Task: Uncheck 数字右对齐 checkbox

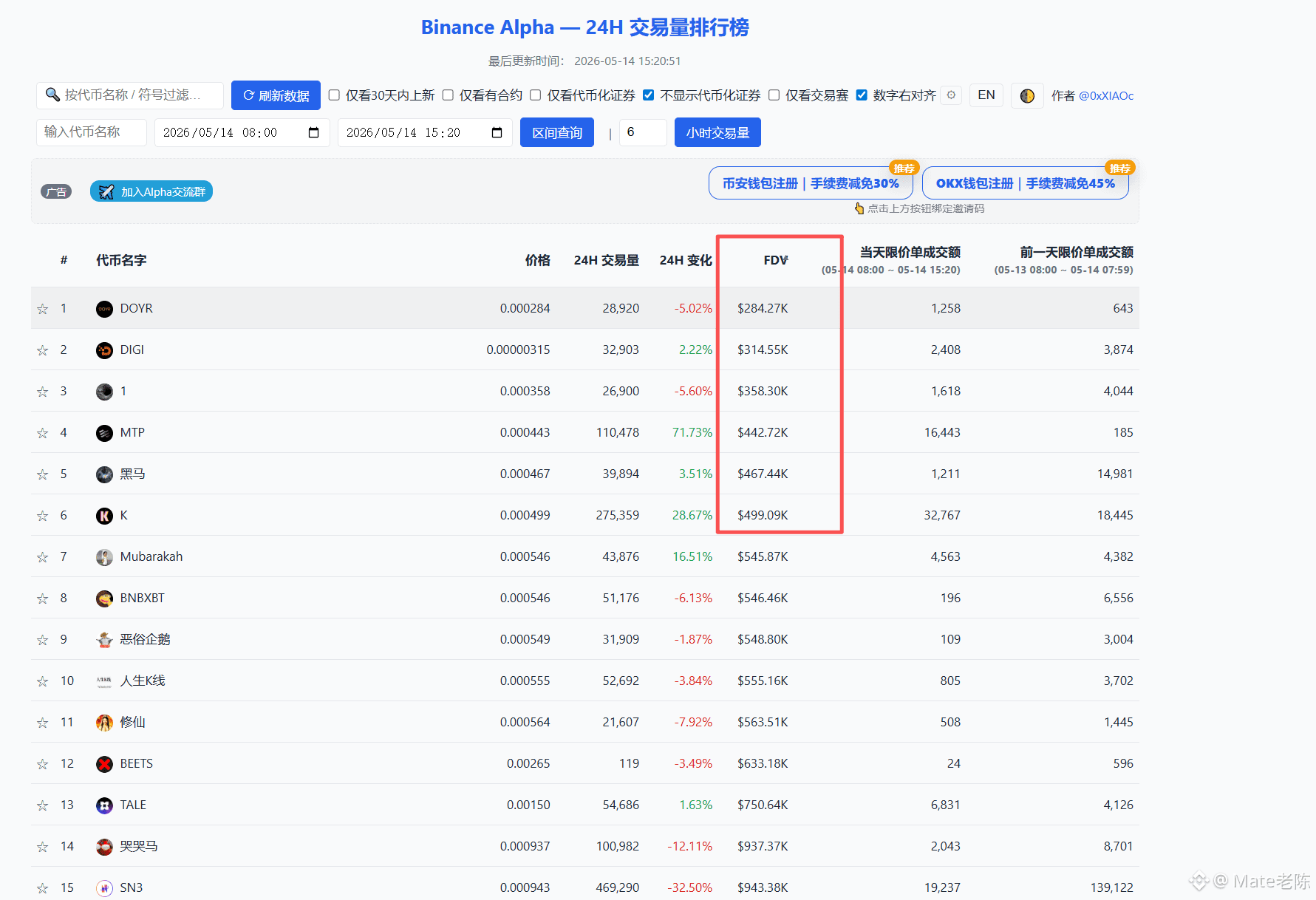Action: (x=862, y=95)
